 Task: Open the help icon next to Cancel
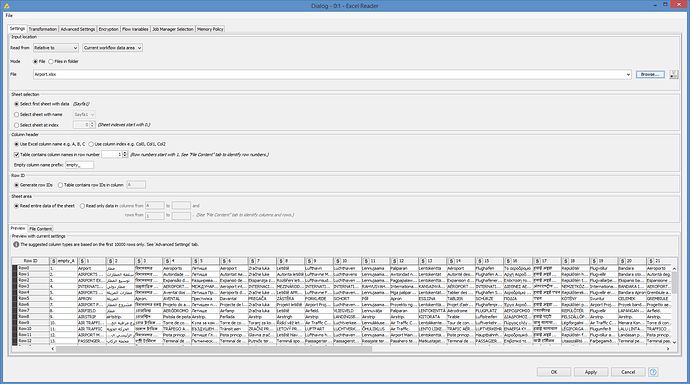[653, 372]
